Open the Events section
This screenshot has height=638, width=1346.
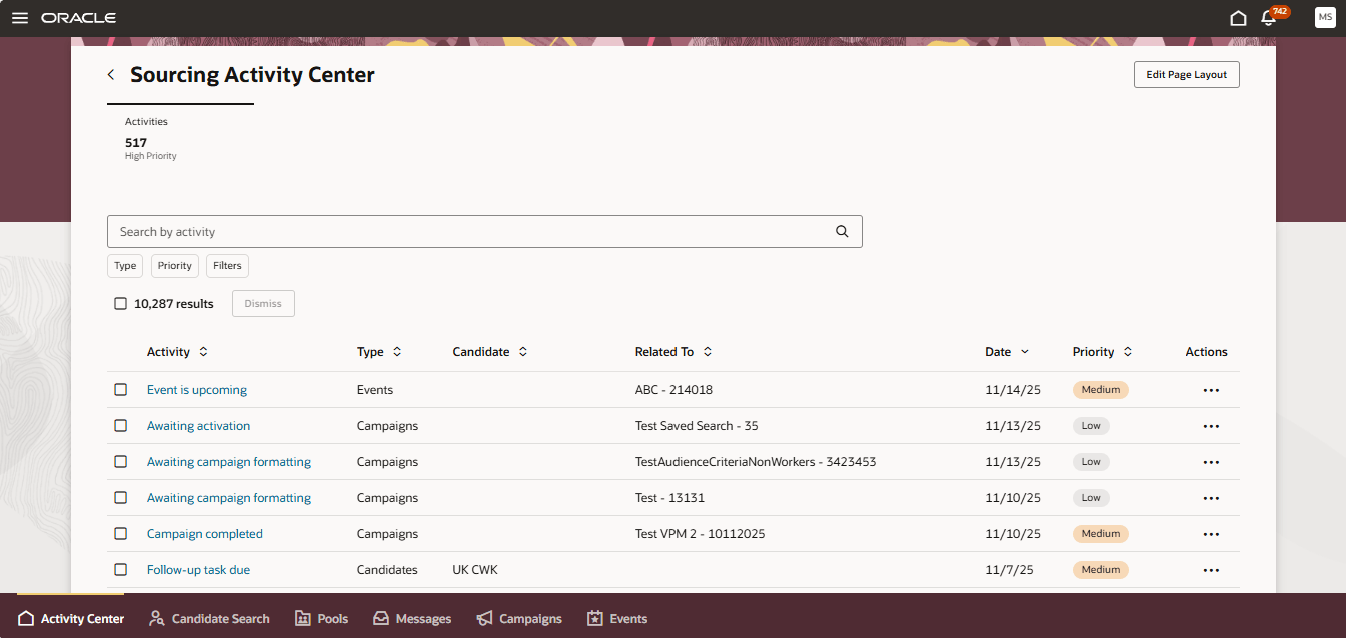pyautogui.click(x=617, y=618)
